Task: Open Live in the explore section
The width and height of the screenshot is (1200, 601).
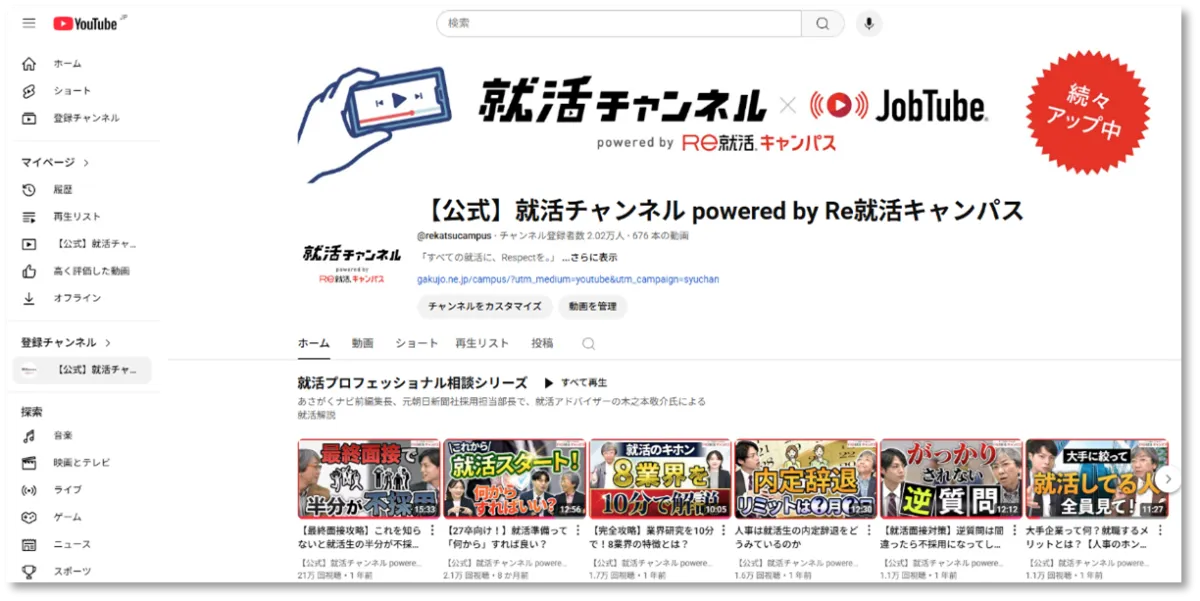Action: (67, 490)
